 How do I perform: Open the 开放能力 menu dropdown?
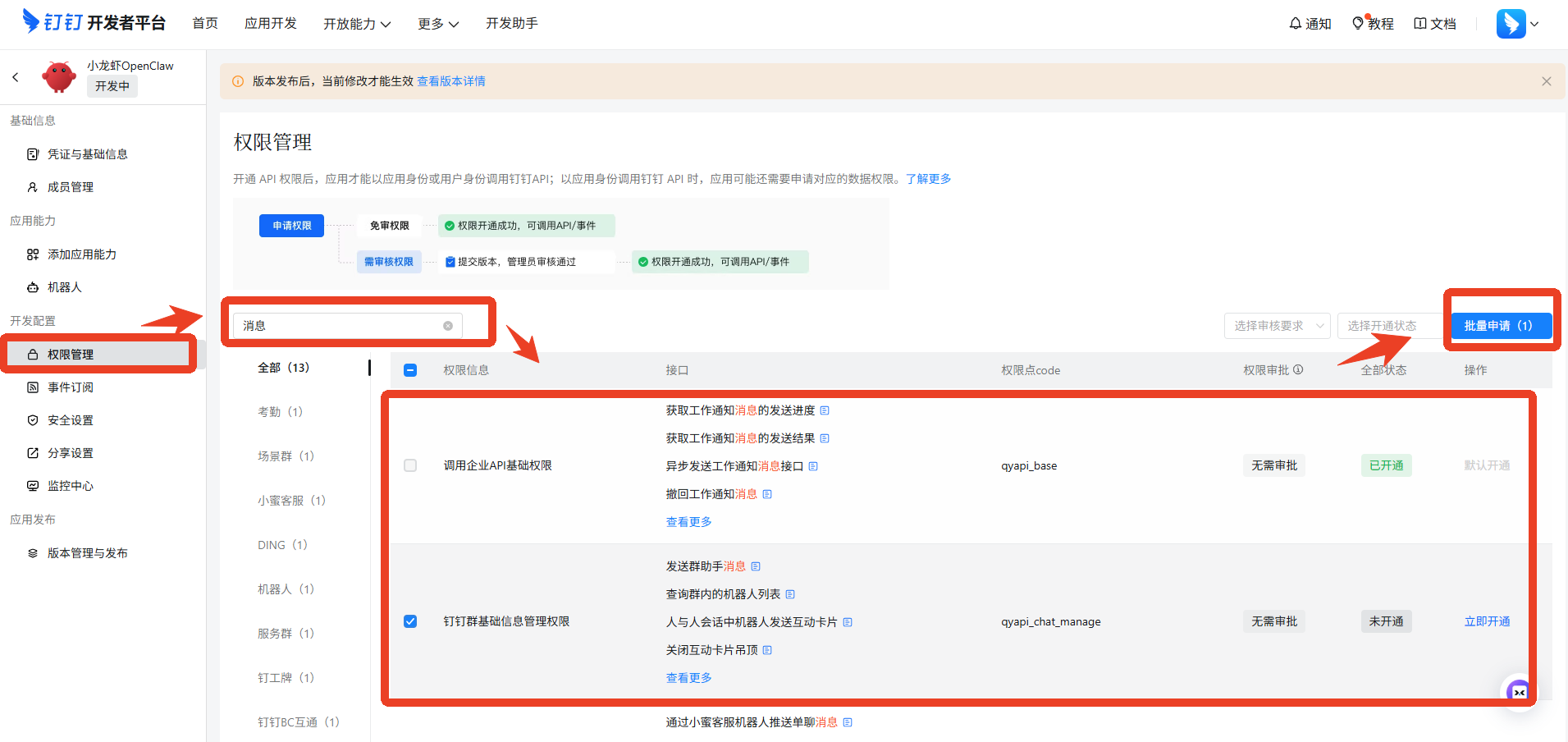pos(356,24)
